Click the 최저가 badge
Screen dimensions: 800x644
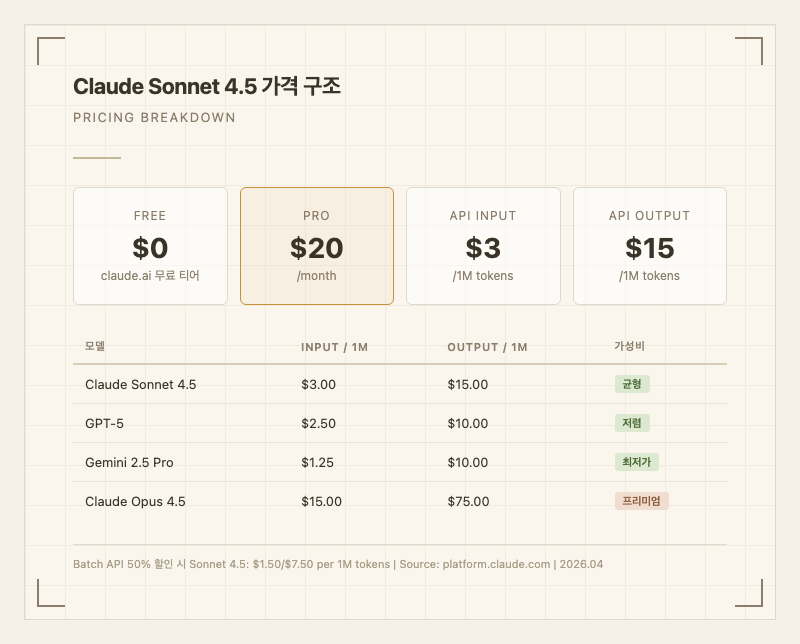click(x=636, y=462)
